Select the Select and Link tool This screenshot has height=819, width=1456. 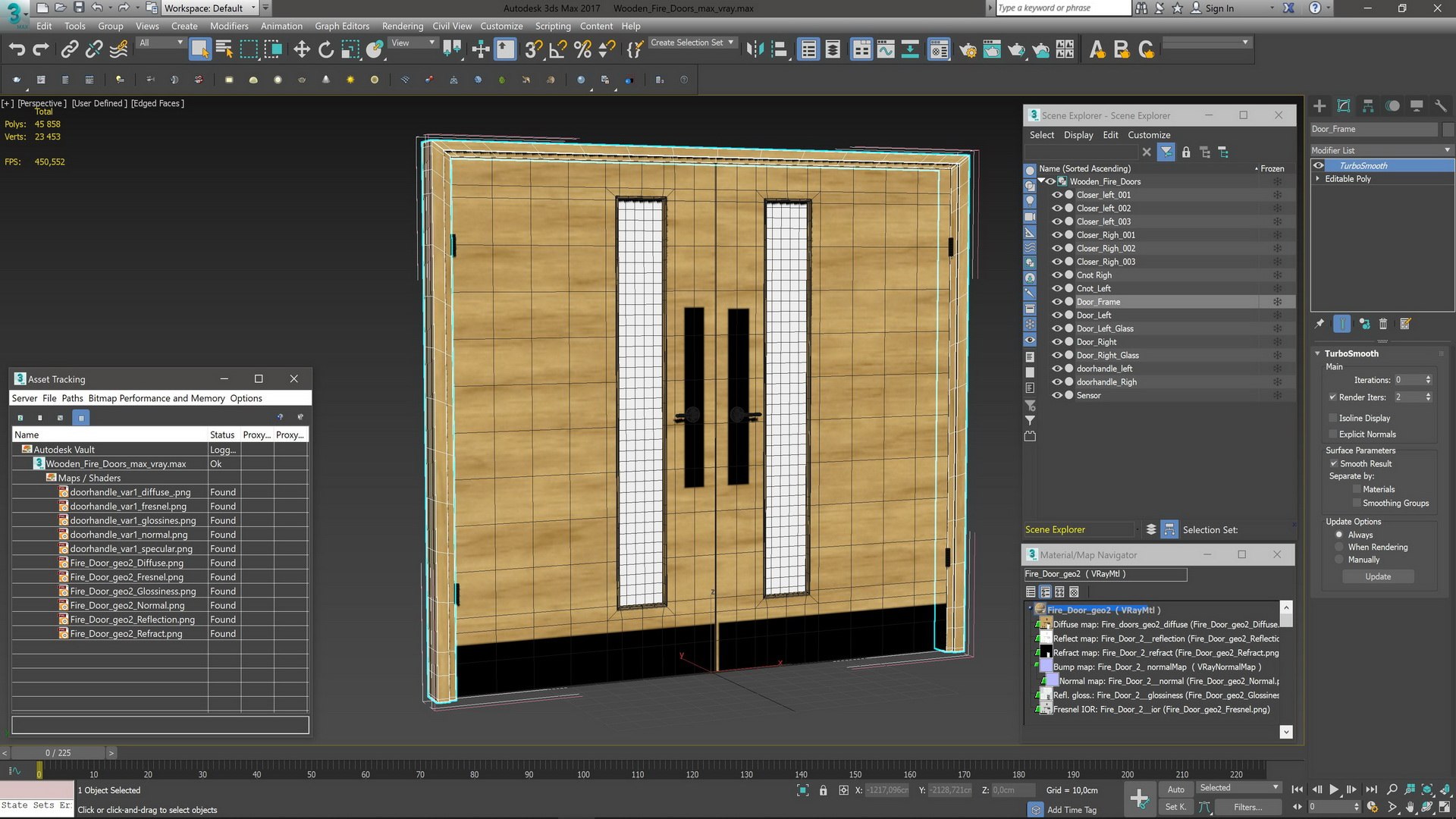tap(69, 50)
